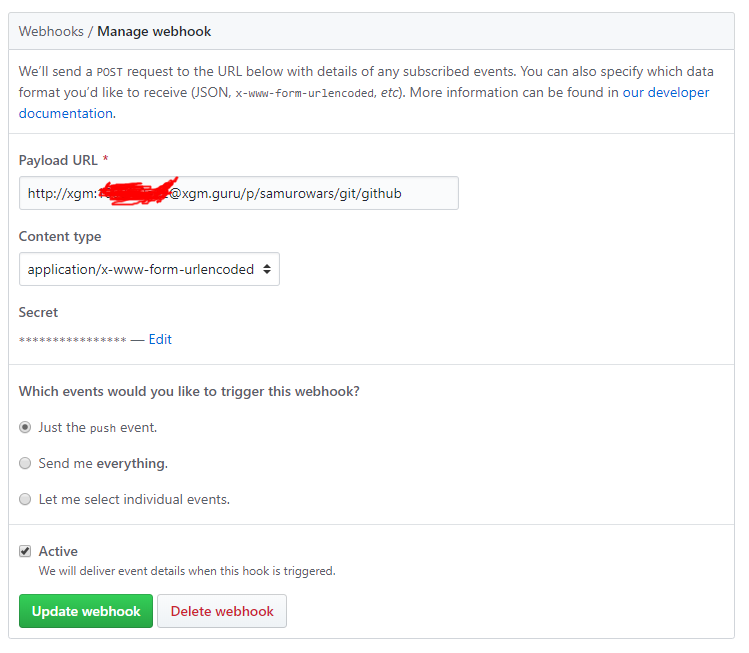This screenshot has width=749, height=653.
Task: Click the Edit link next to Secret
Action: click(160, 339)
